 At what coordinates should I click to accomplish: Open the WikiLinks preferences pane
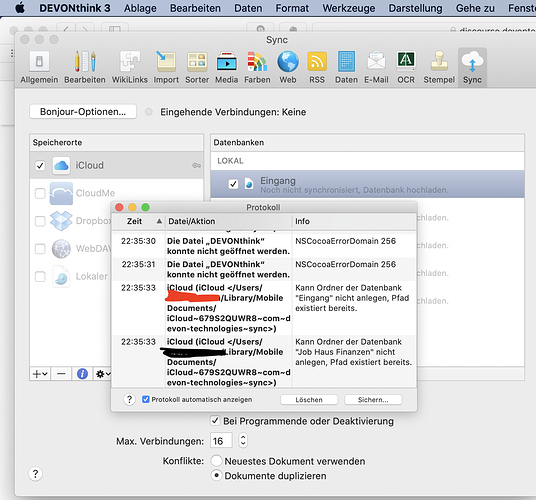click(130, 68)
